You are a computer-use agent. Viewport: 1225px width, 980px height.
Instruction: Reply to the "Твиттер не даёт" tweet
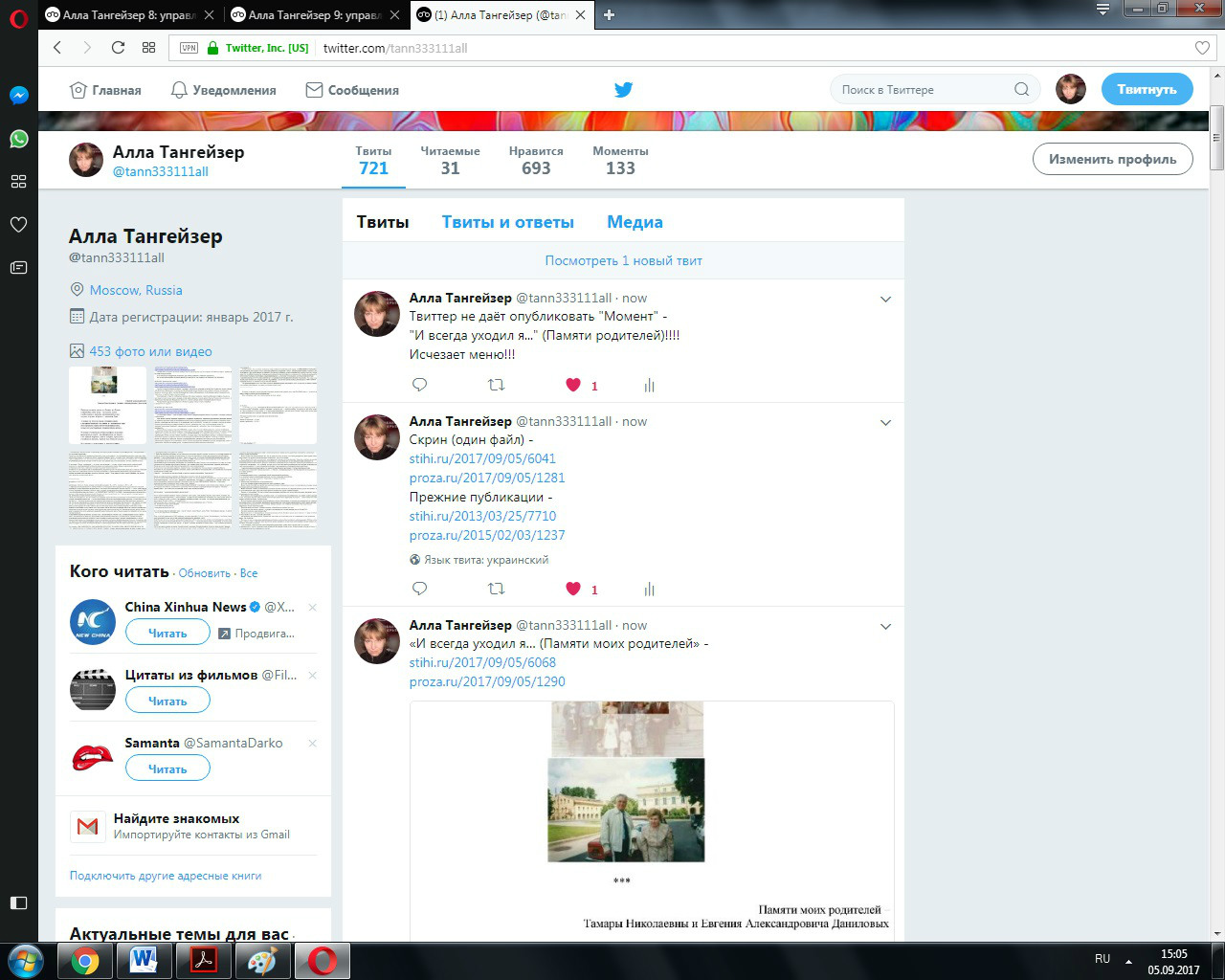tap(419, 385)
